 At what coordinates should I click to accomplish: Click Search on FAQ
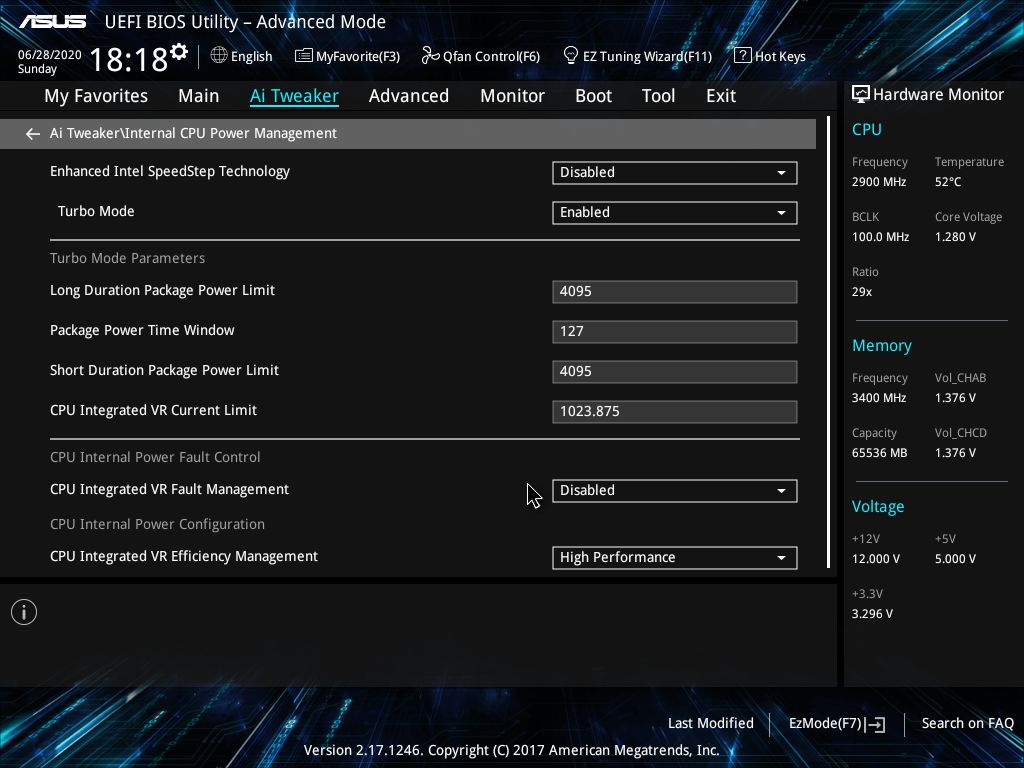pos(967,724)
